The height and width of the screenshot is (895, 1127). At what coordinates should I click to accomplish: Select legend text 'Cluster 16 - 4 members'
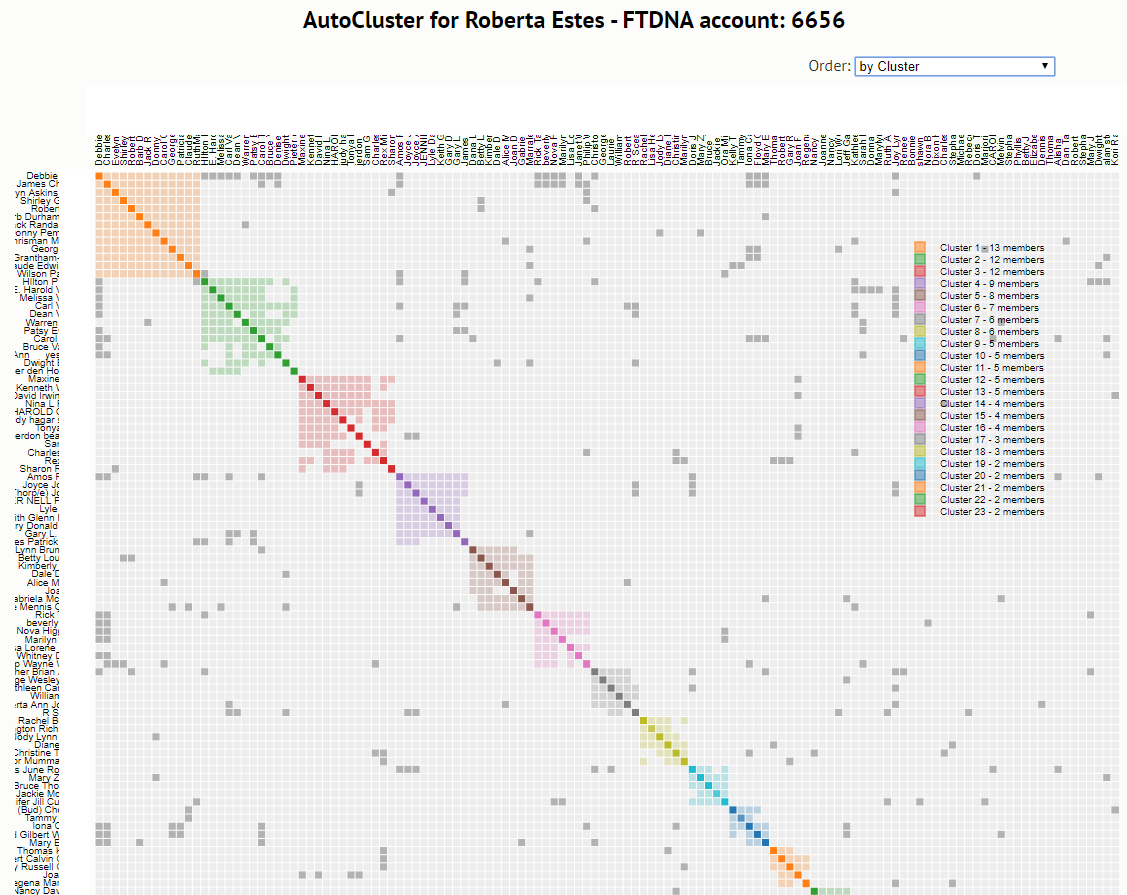point(992,428)
